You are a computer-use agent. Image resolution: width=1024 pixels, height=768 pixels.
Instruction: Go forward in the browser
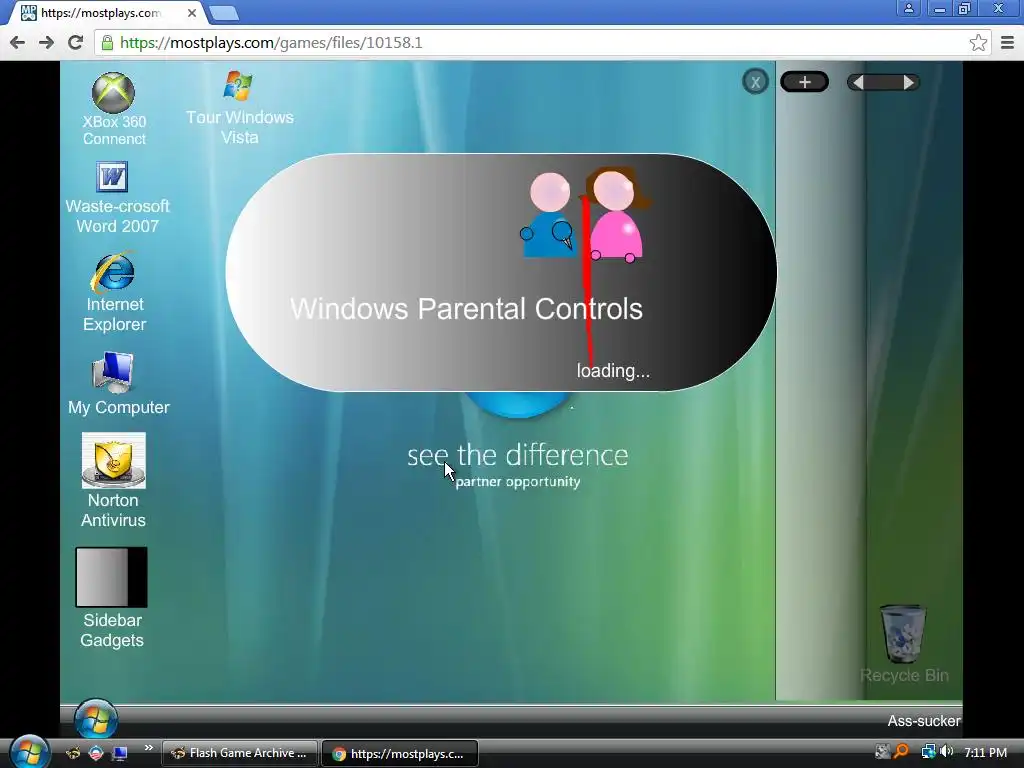pyautogui.click(x=46, y=43)
